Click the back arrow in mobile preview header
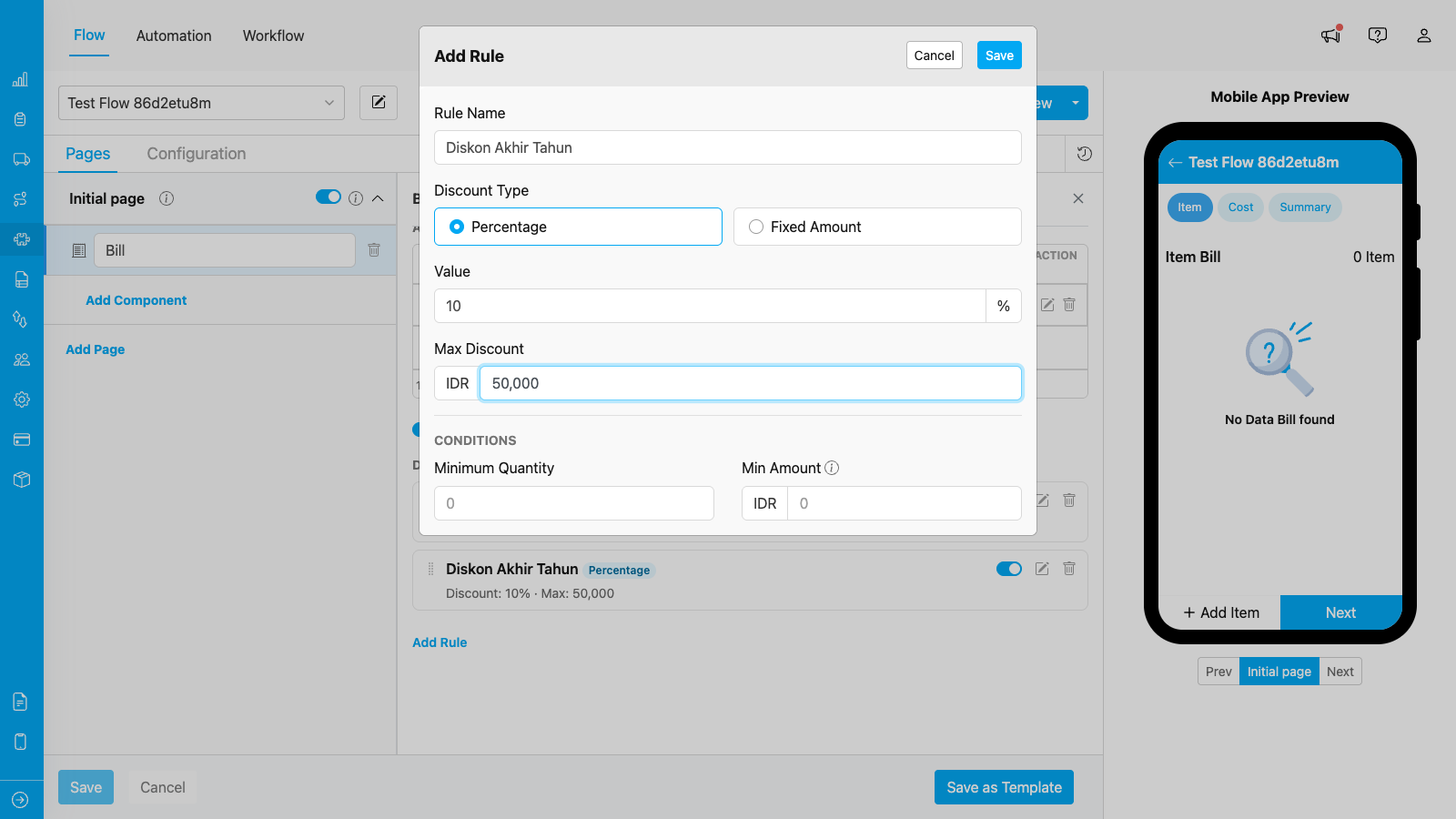This screenshot has height=819, width=1456. [1175, 163]
